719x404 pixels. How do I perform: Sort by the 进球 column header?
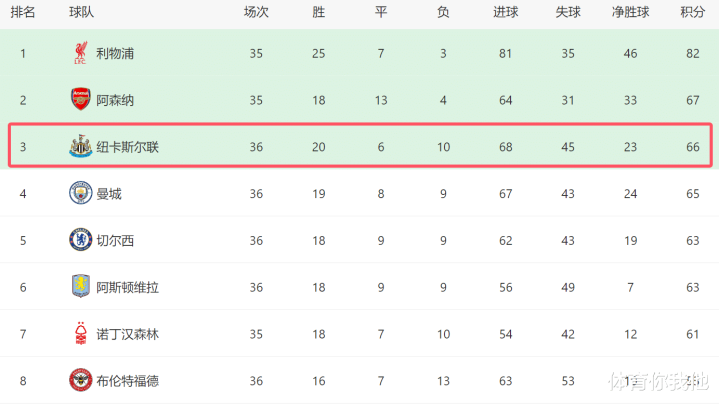[x=505, y=12]
